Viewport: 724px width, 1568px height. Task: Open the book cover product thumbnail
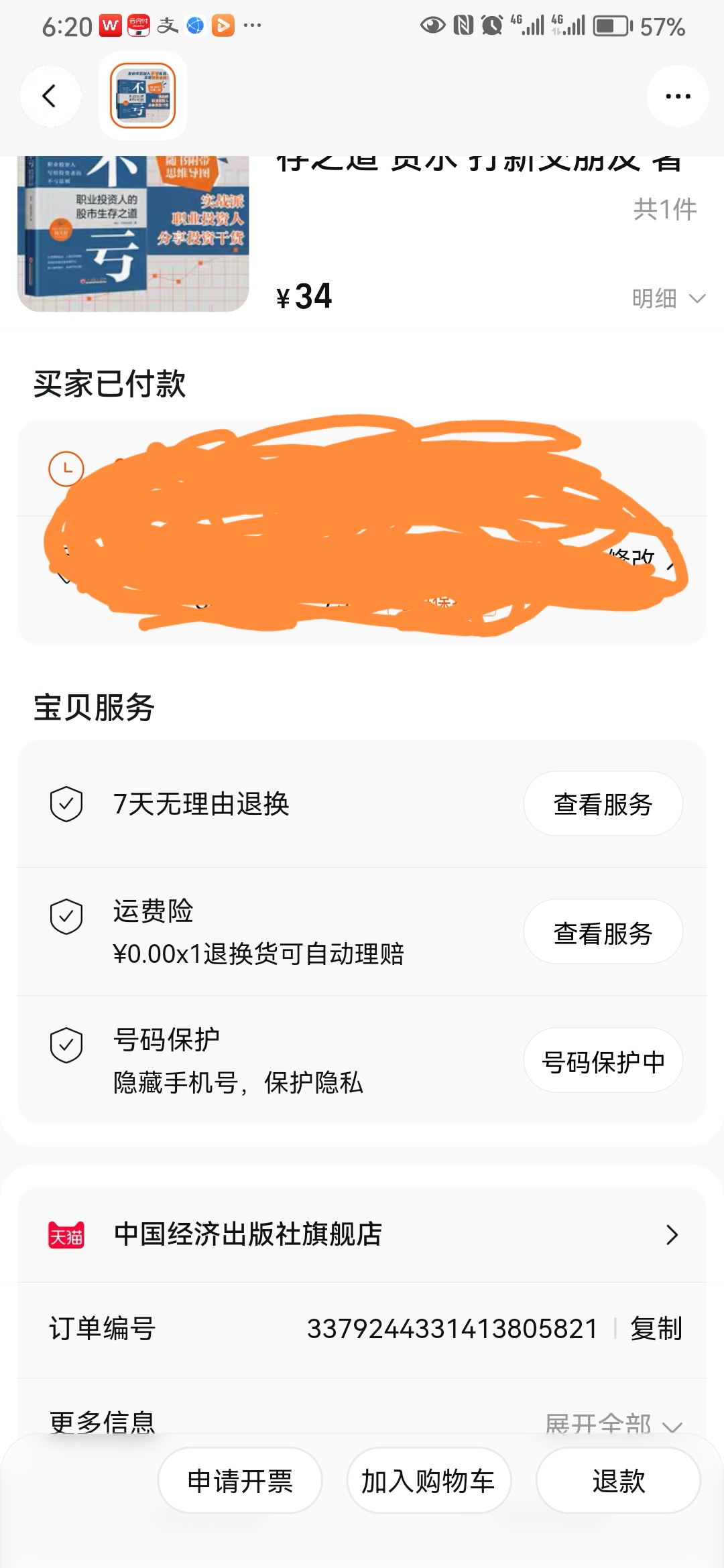[133, 233]
